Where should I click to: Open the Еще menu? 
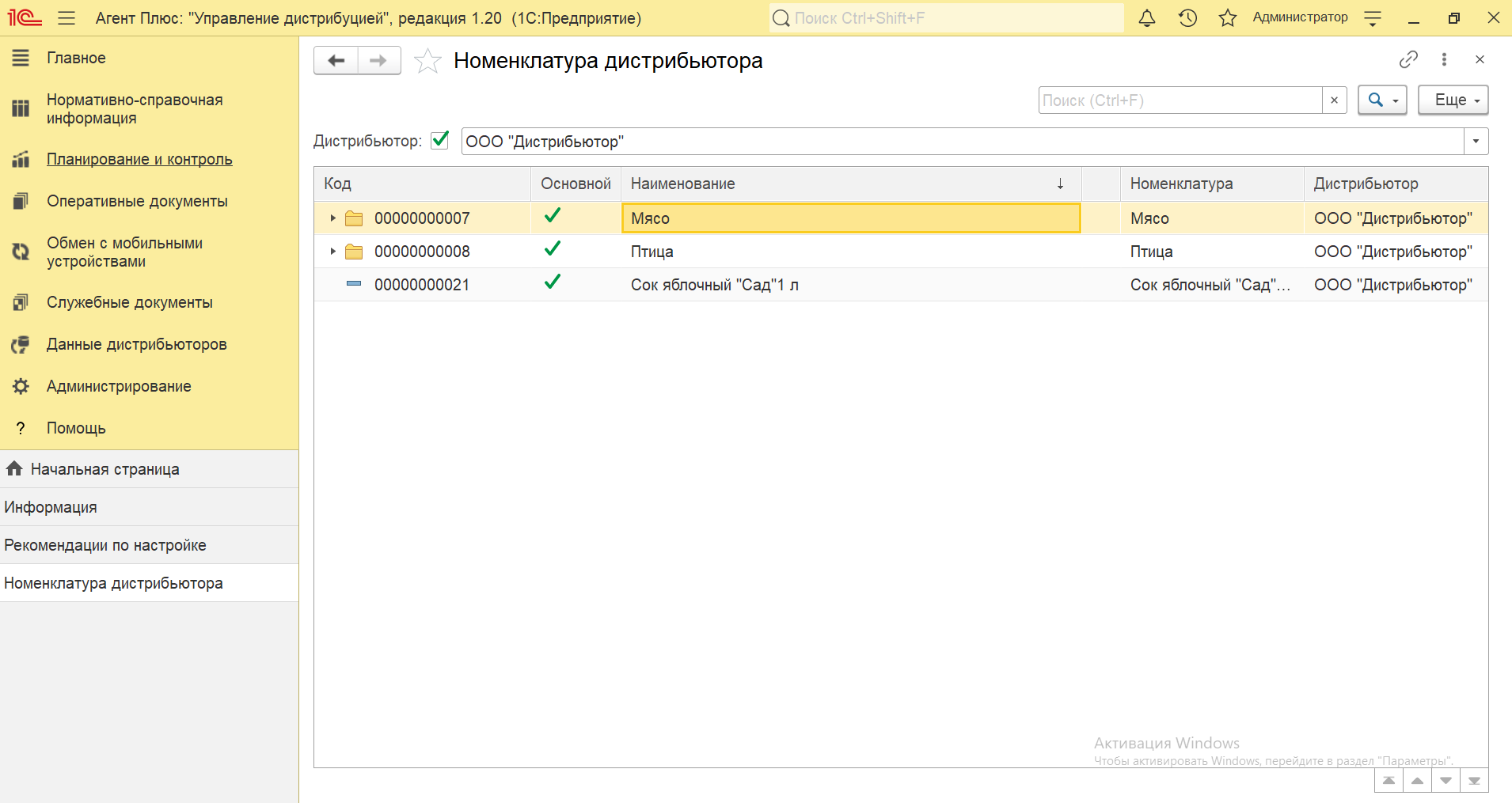click(1453, 100)
